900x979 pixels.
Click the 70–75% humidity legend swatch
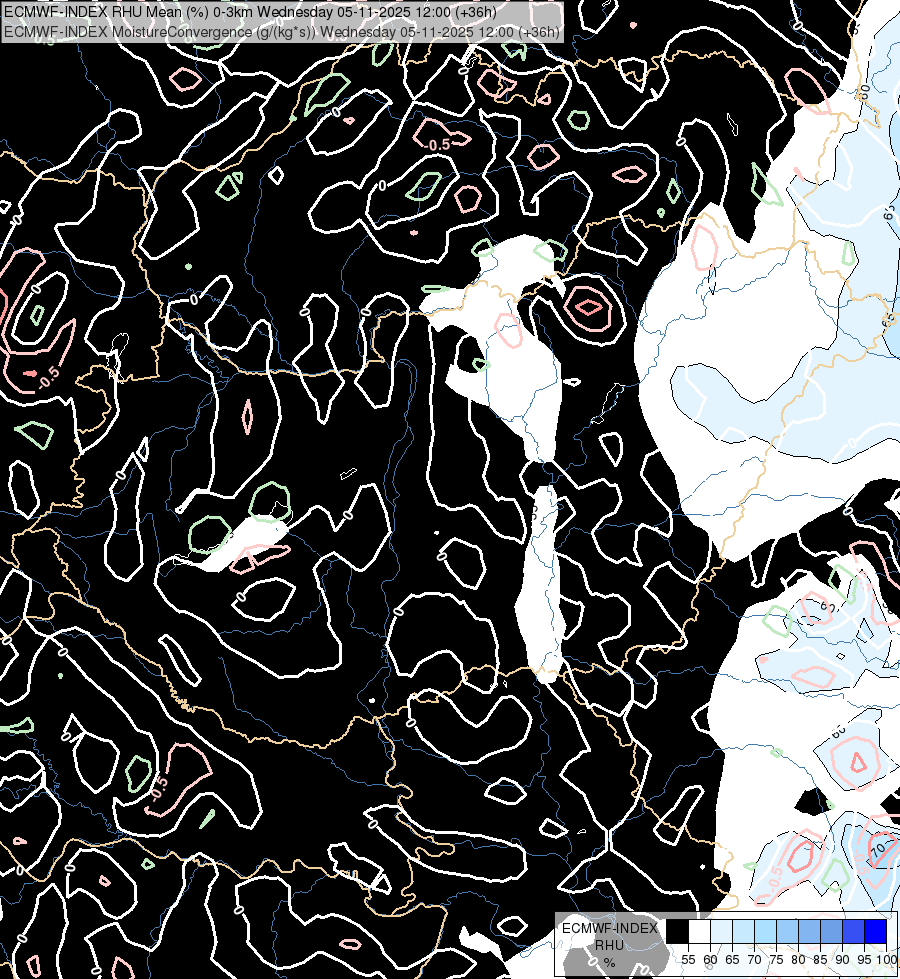(x=765, y=931)
